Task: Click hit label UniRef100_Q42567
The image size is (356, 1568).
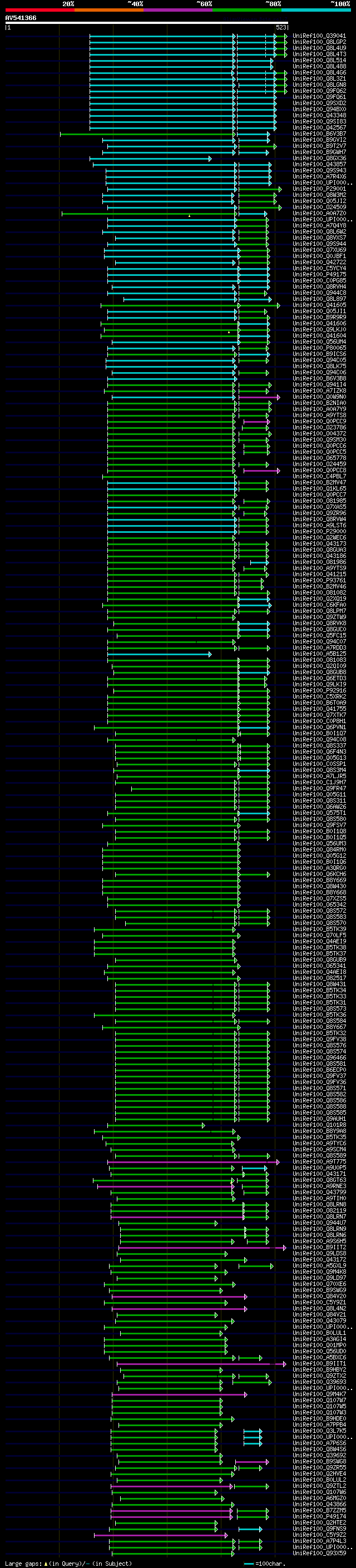Action: pyautogui.click(x=319, y=128)
